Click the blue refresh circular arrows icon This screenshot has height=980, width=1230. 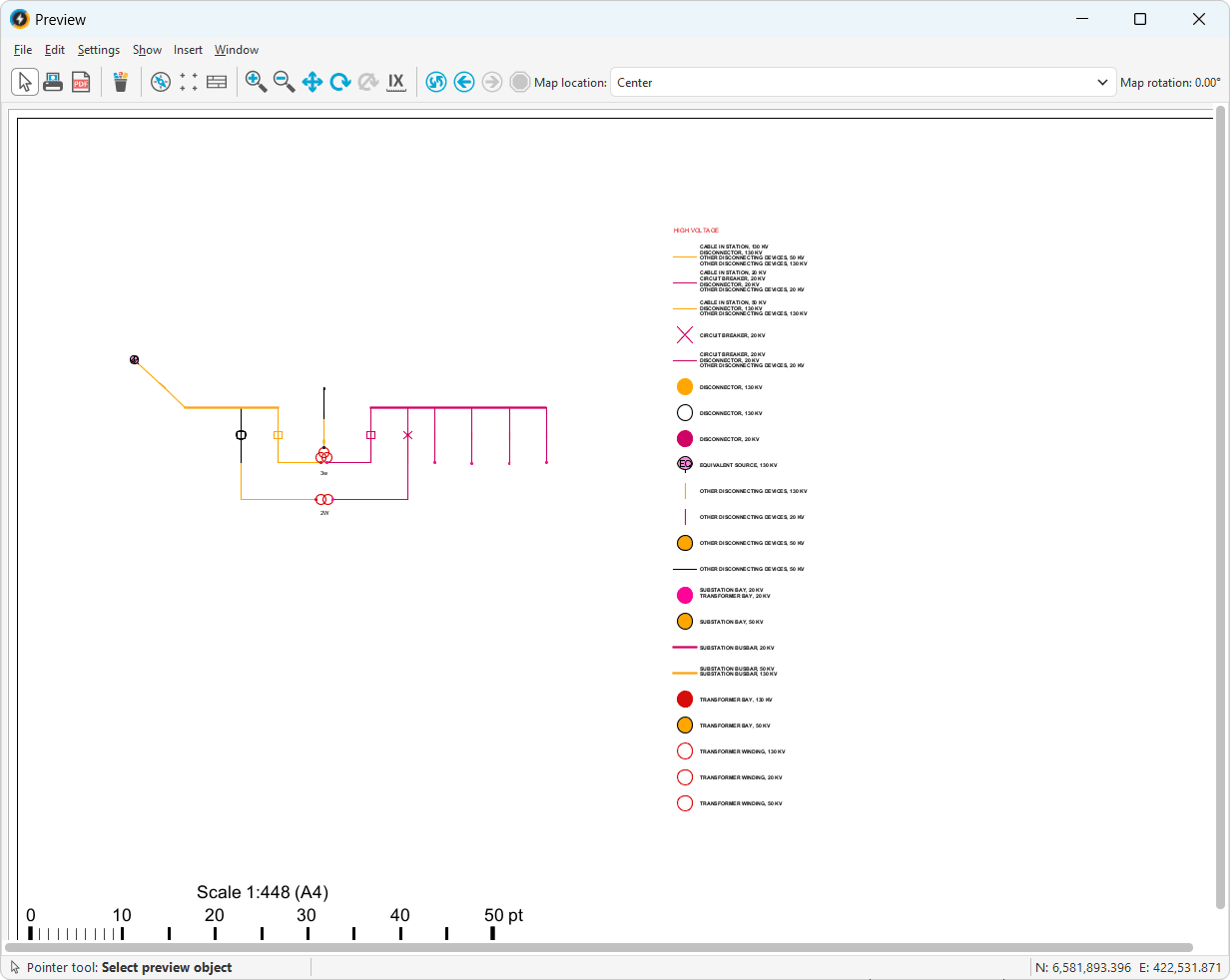coord(436,82)
